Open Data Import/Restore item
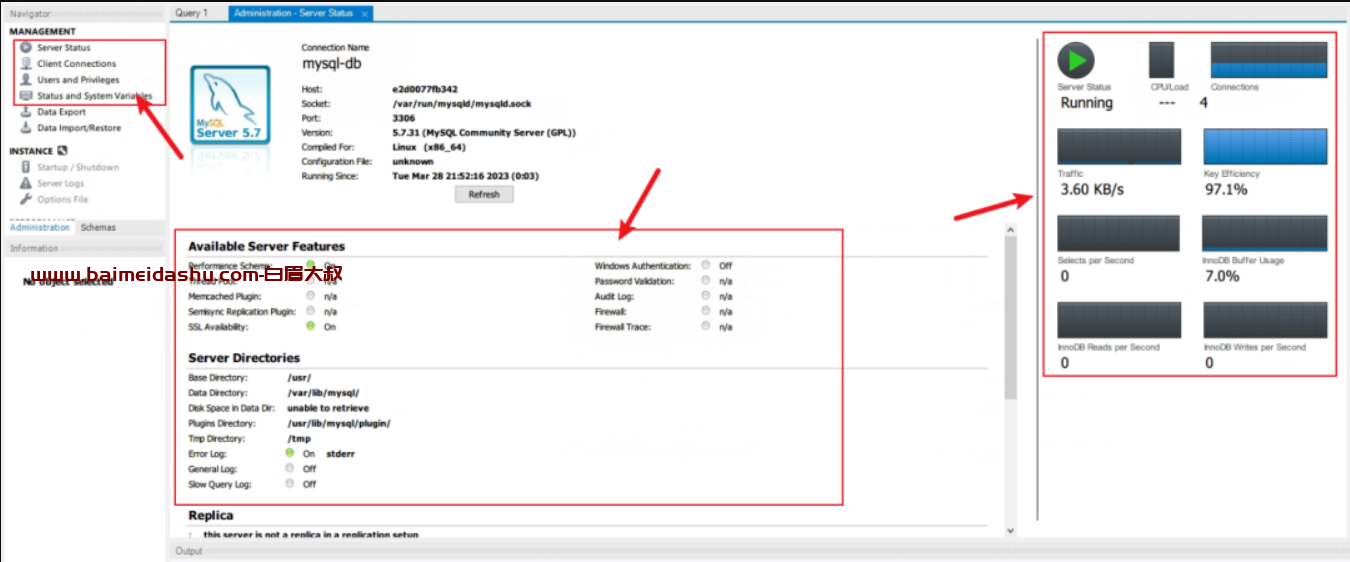The width and height of the screenshot is (1350, 562). [79, 128]
